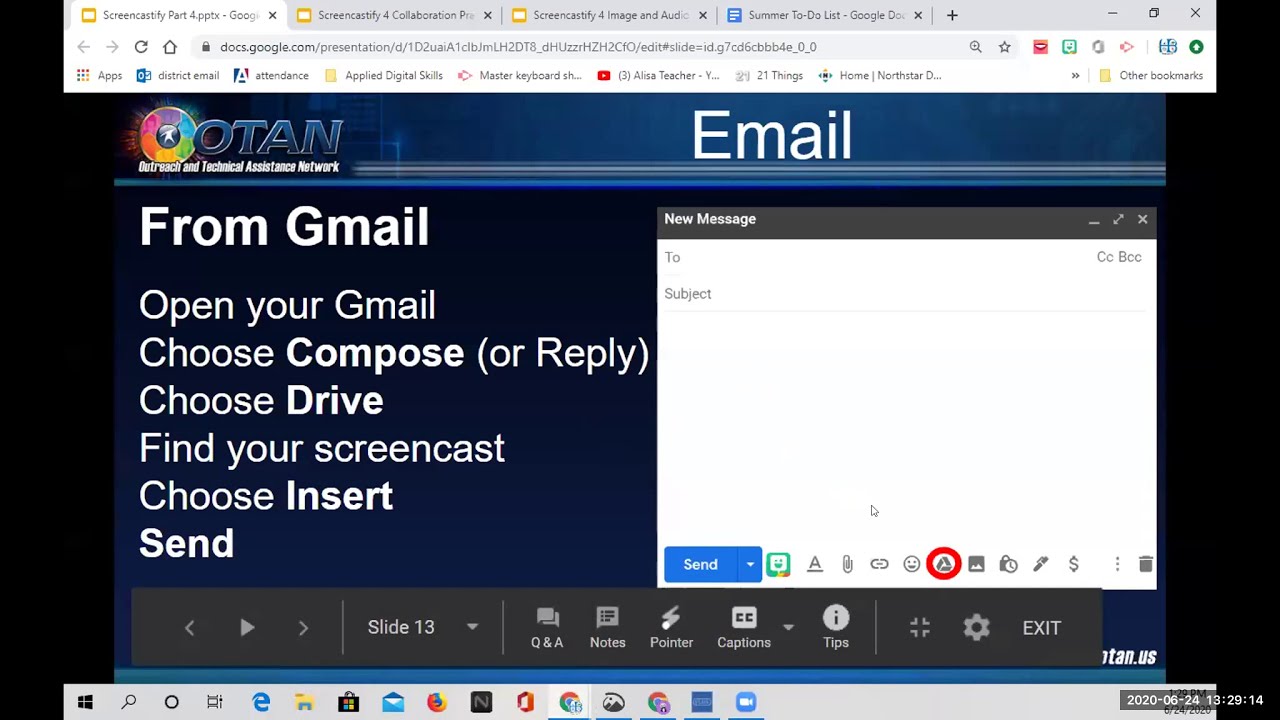Advance to next slide arrow in presenter bar
Screen dimensions: 1280x720
pyautogui.click(x=303, y=628)
